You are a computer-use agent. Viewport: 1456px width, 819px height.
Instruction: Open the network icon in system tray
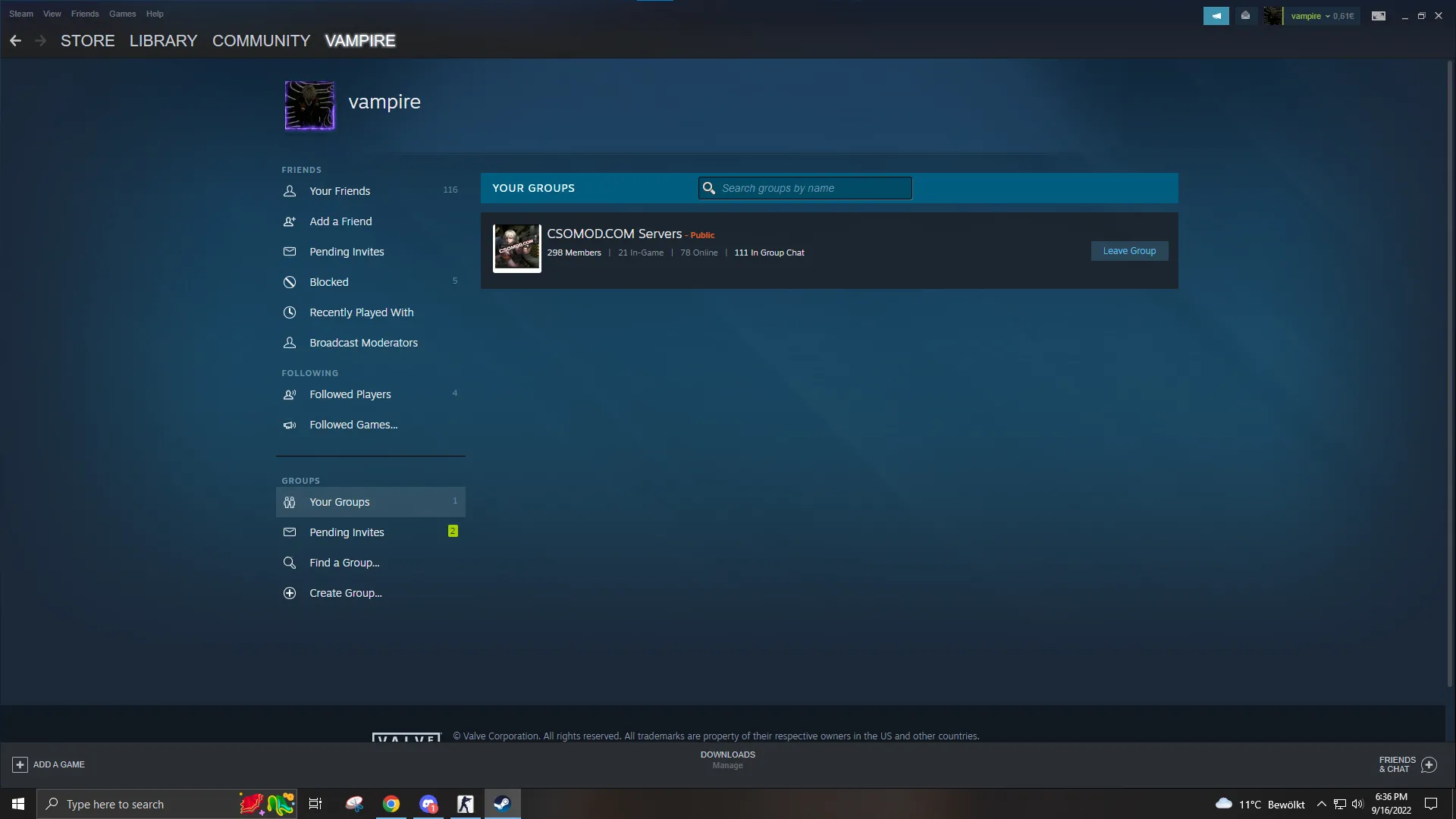click(1340, 804)
